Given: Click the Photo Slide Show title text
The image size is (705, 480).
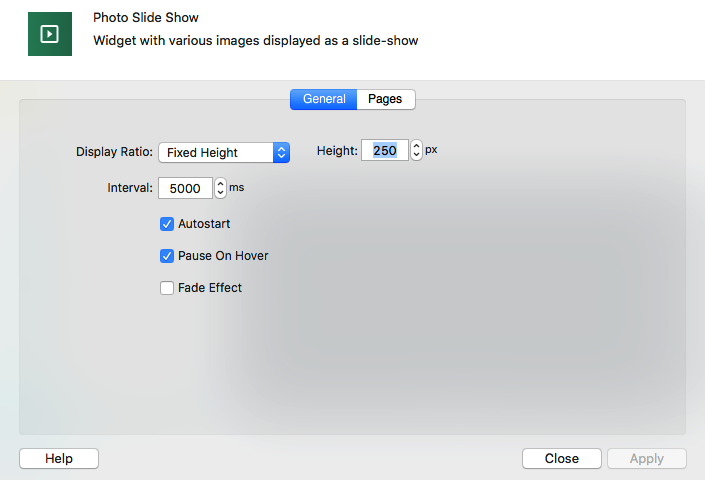Looking at the screenshot, I should pyautogui.click(x=146, y=18).
